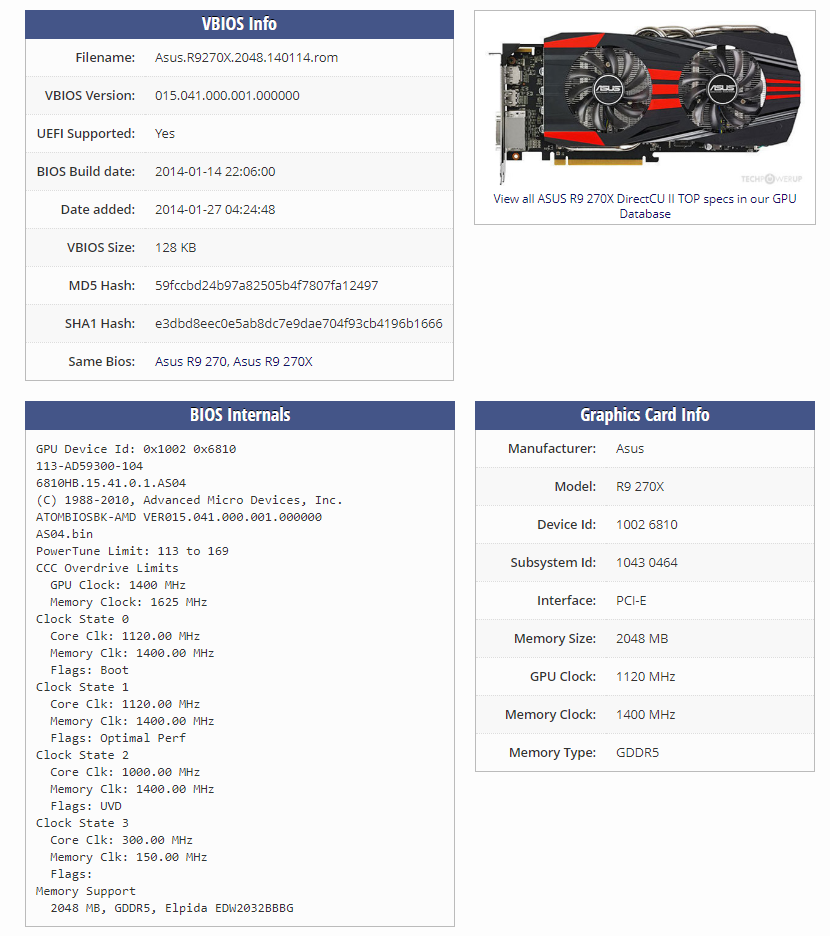This screenshot has width=830, height=936.
Task: Click the 'ATOMBIOSBK-AMD VER015.041.000.001.000000' line
Action: click(x=179, y=517)
